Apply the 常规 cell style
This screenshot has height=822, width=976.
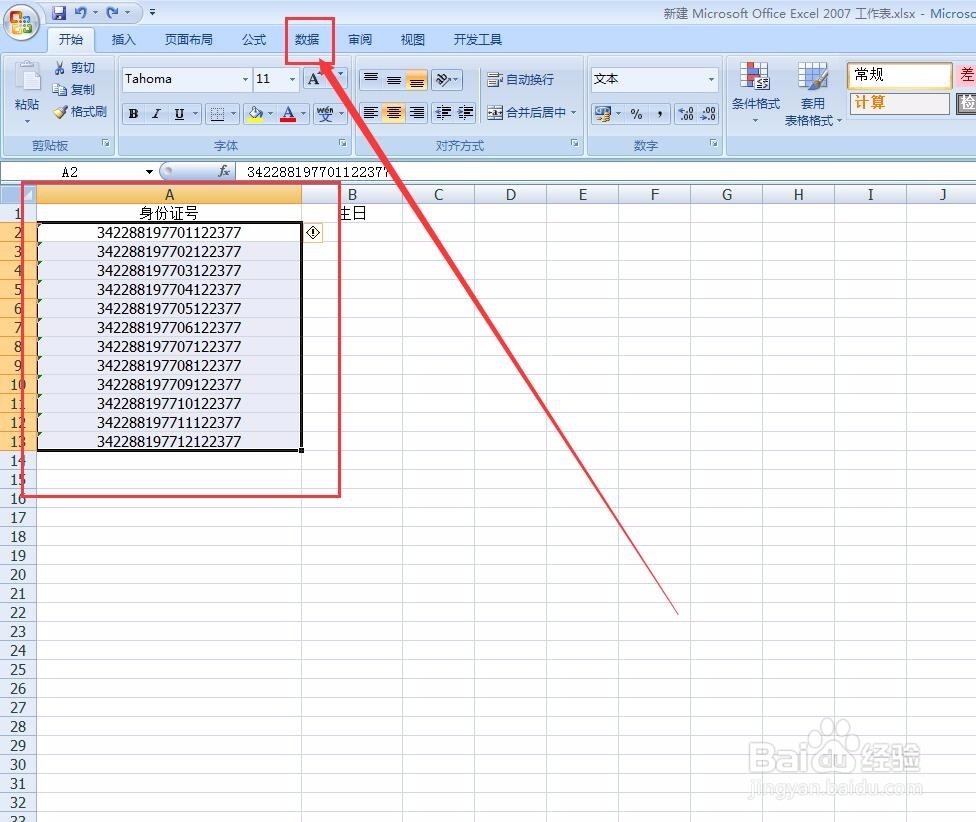point(899,75)
